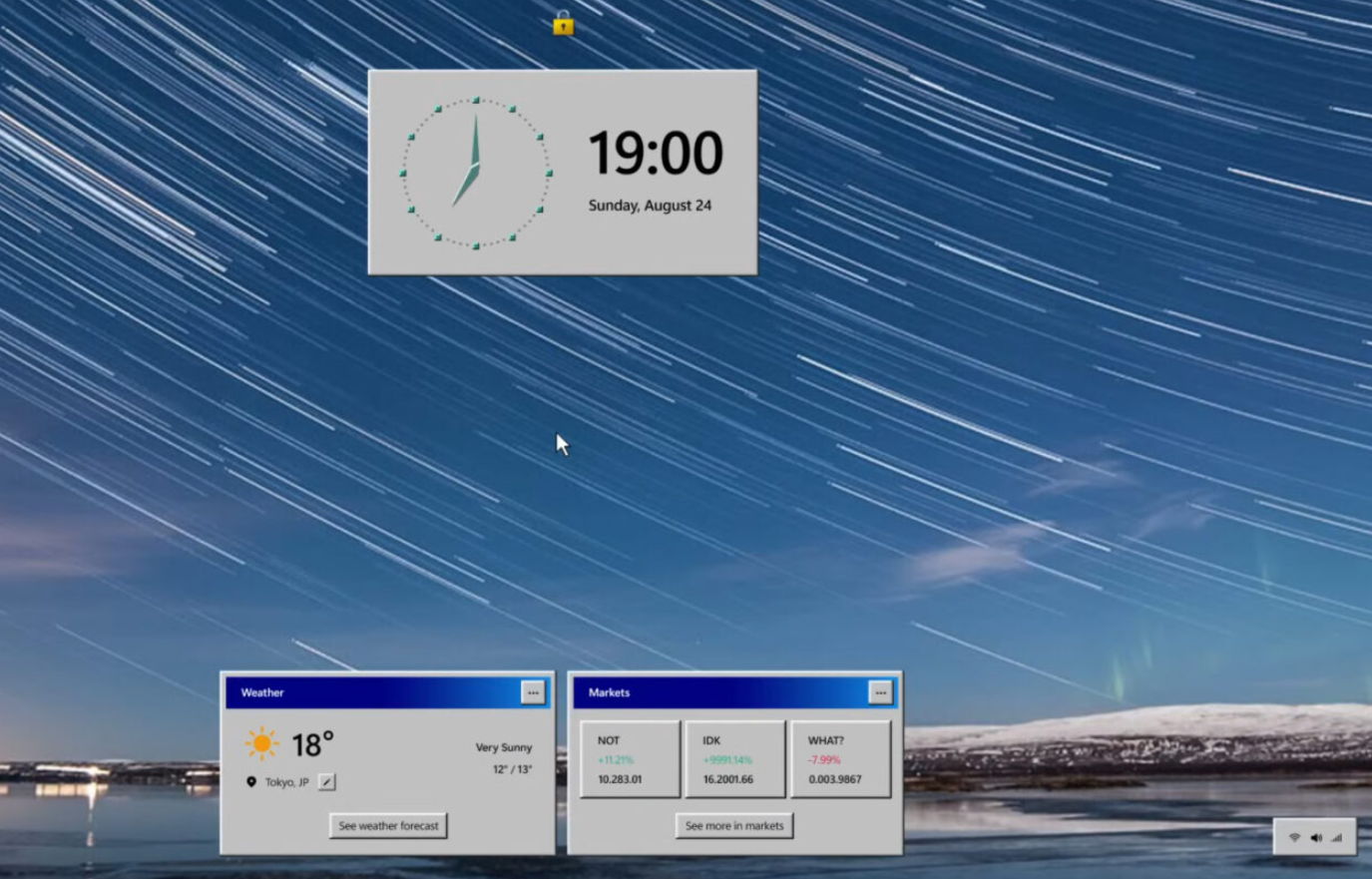Click the sun weather icon
The height and width of the screenshot is (879, 1372).
[261, 743]
